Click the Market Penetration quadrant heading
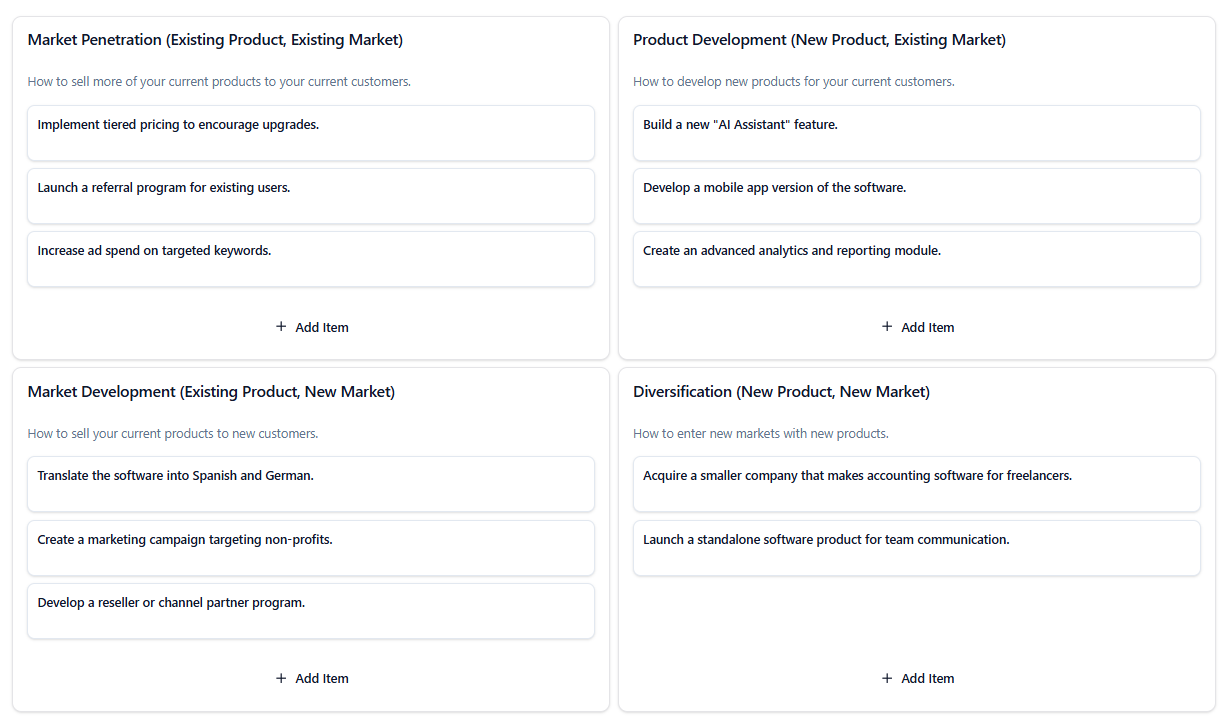Screen dimensions: 1226x728 pos(215,40)
